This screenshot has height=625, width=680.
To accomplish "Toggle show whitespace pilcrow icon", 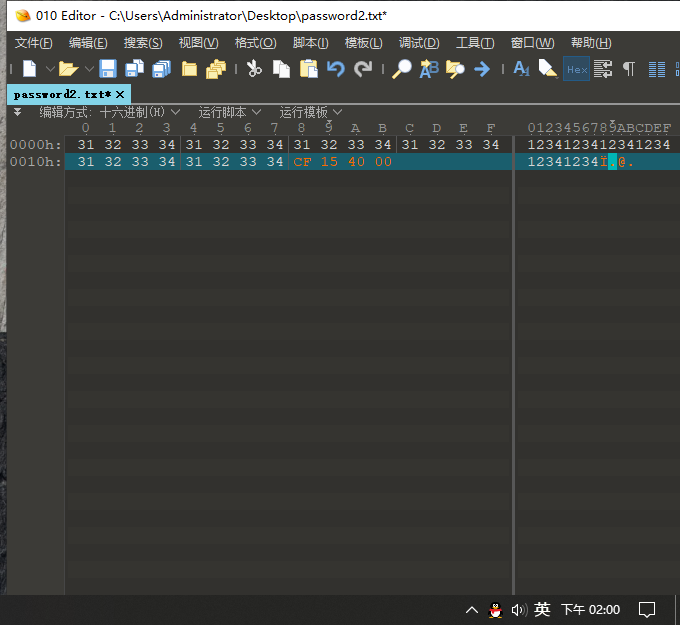I will 629,69.
